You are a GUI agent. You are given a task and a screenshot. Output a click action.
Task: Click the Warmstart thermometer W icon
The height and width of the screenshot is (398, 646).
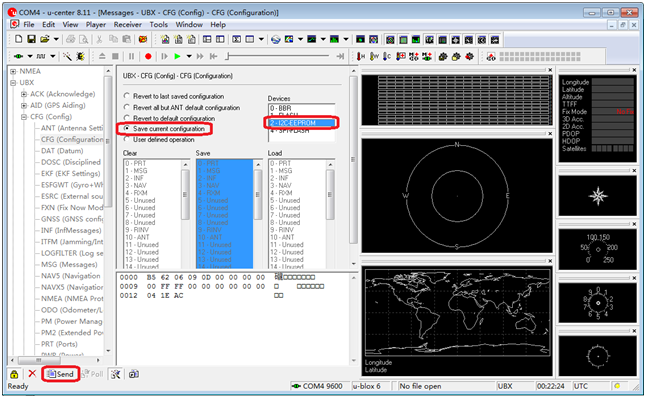pos(374,56)
